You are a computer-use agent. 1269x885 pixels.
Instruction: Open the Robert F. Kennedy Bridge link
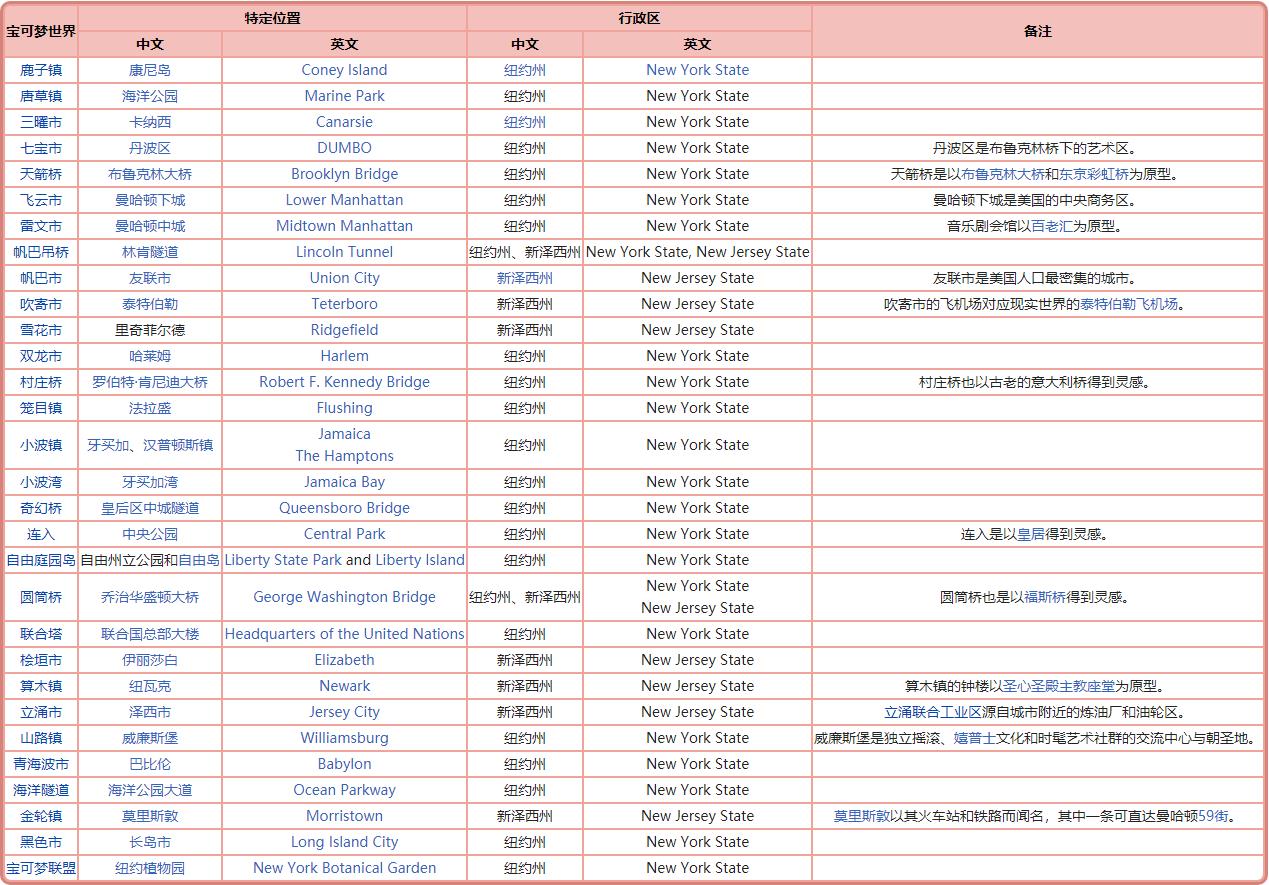[344, 382]
